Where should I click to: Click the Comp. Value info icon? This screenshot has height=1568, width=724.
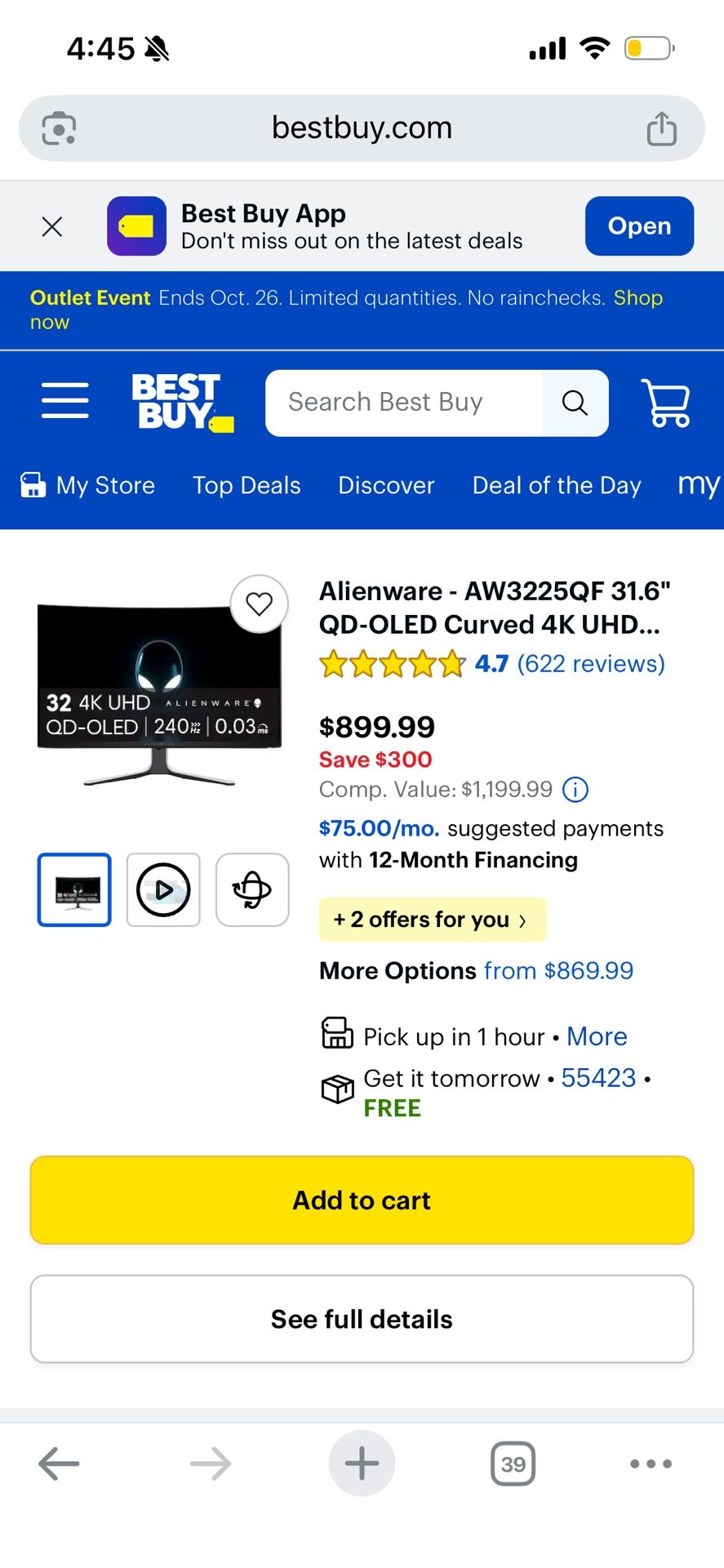(x=575, y=790)
